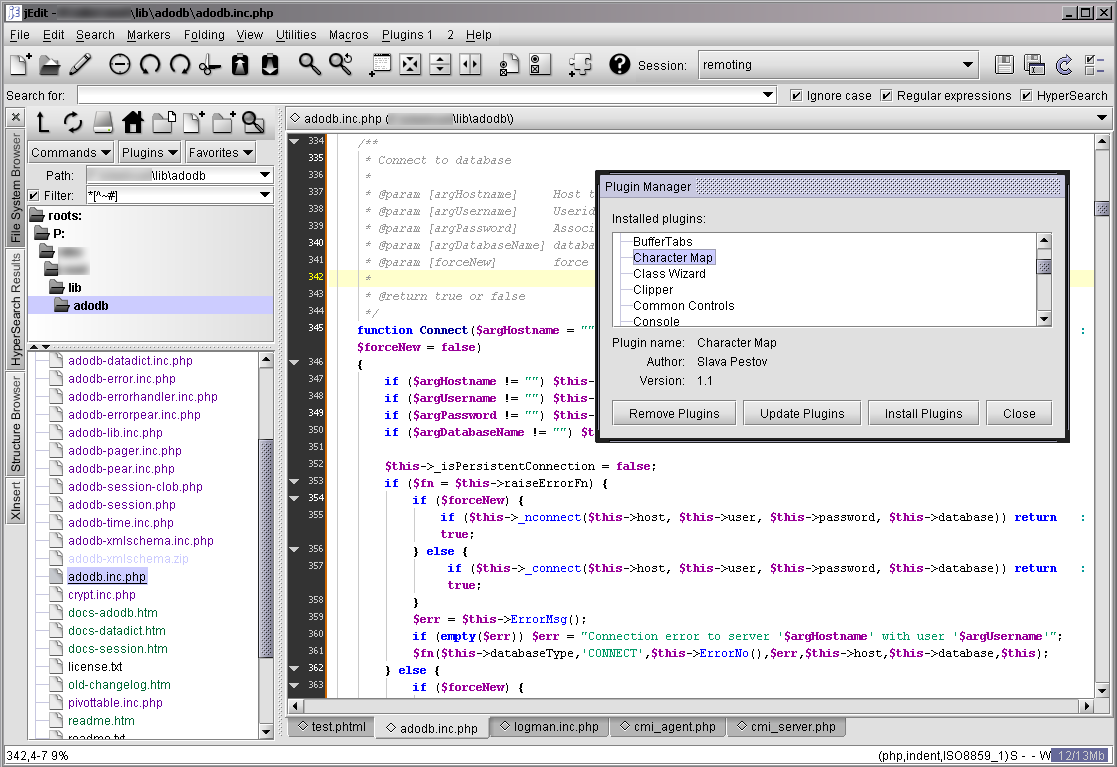Viewport: 1117px width, 767px height.
Task: Save the current session floppy icon
Action: point(1004,65)
